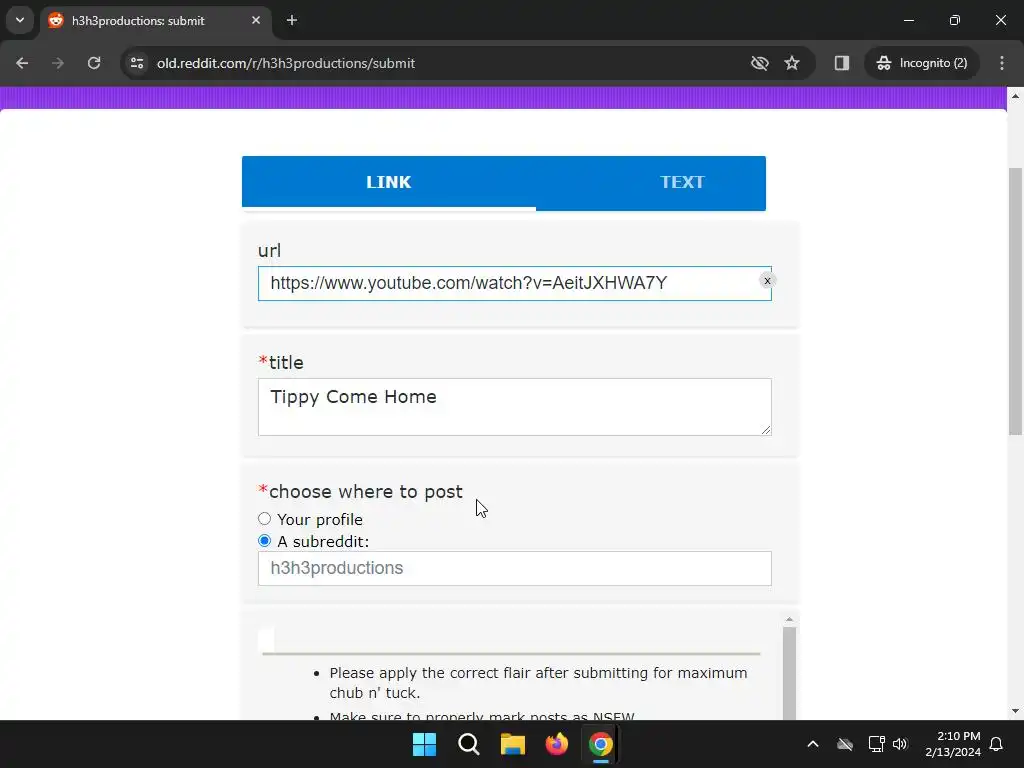Open the clock showing 2:10 PM
Image resolution: width=1024 pixels, height=768 pixels.
(953, 744)
